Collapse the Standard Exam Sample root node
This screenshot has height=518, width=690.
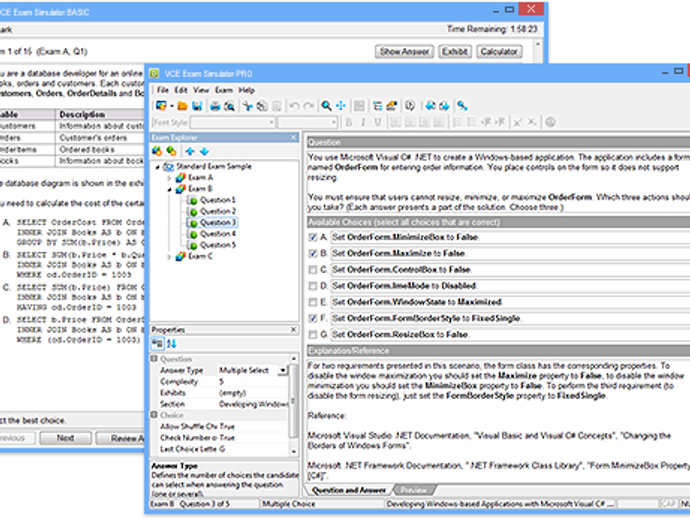click(x=158, y=167)
